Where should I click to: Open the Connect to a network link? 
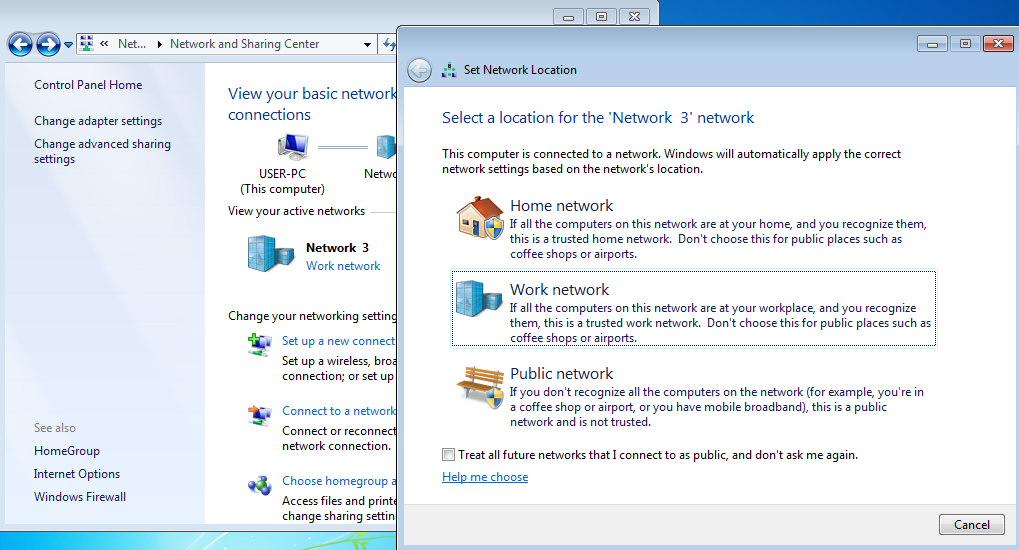pos(339,411)
